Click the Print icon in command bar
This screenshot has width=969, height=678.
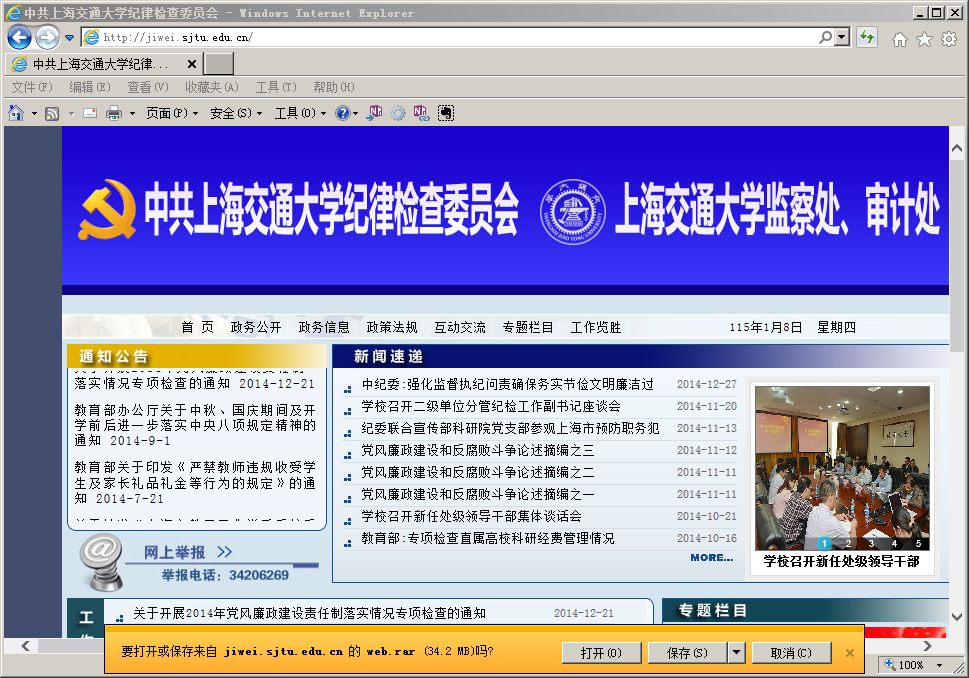point(114,113)
